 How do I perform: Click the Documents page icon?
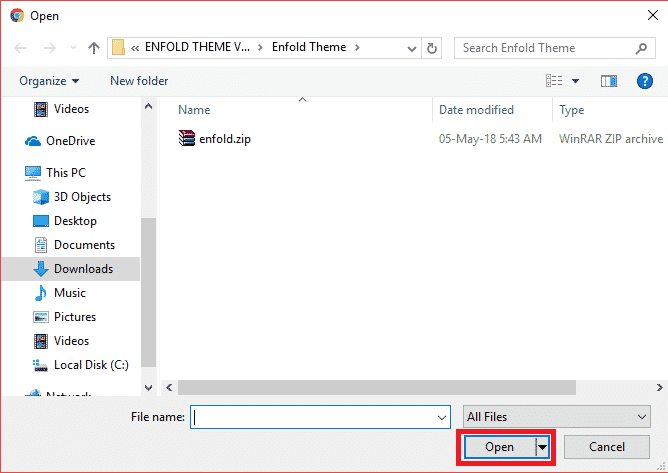(41, 245)
